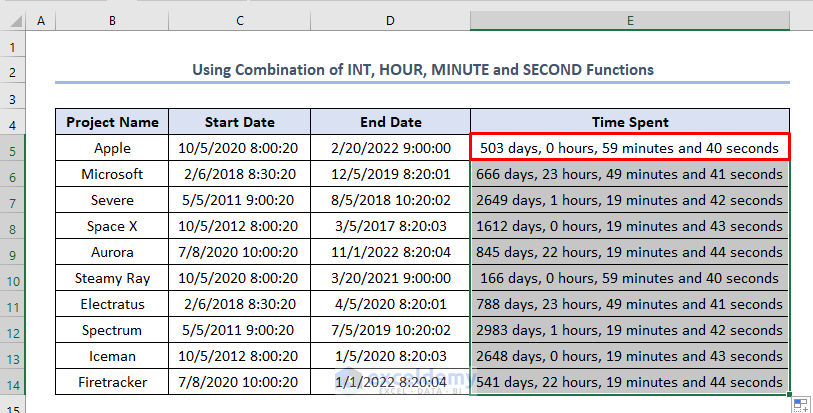This screenshot has height=413, width=813.
Task: Select column B header
Action: [x=112, y=21]
